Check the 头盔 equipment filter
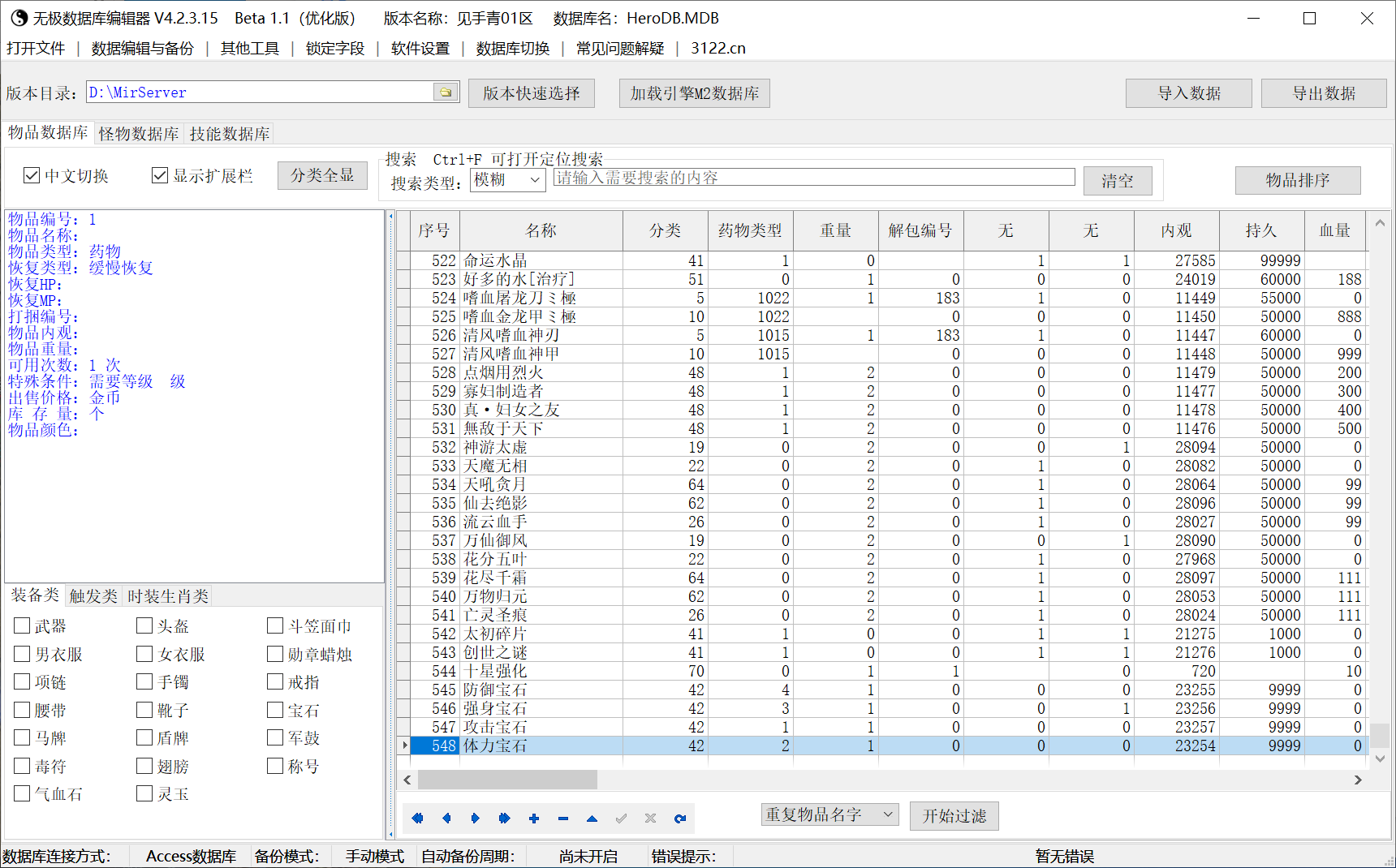Viewport: 1396px width, 868px height. point(144,625)
